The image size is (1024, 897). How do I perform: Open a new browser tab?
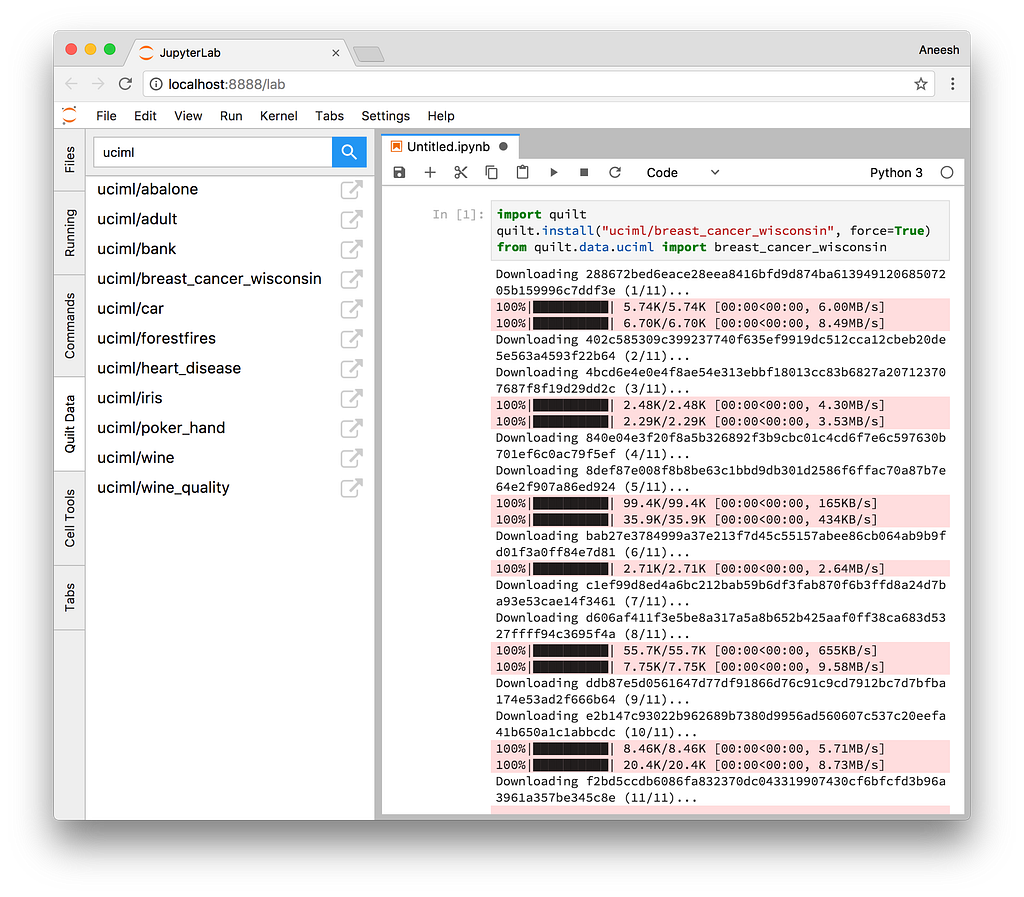pyautogui.click(x=369, y=54)
